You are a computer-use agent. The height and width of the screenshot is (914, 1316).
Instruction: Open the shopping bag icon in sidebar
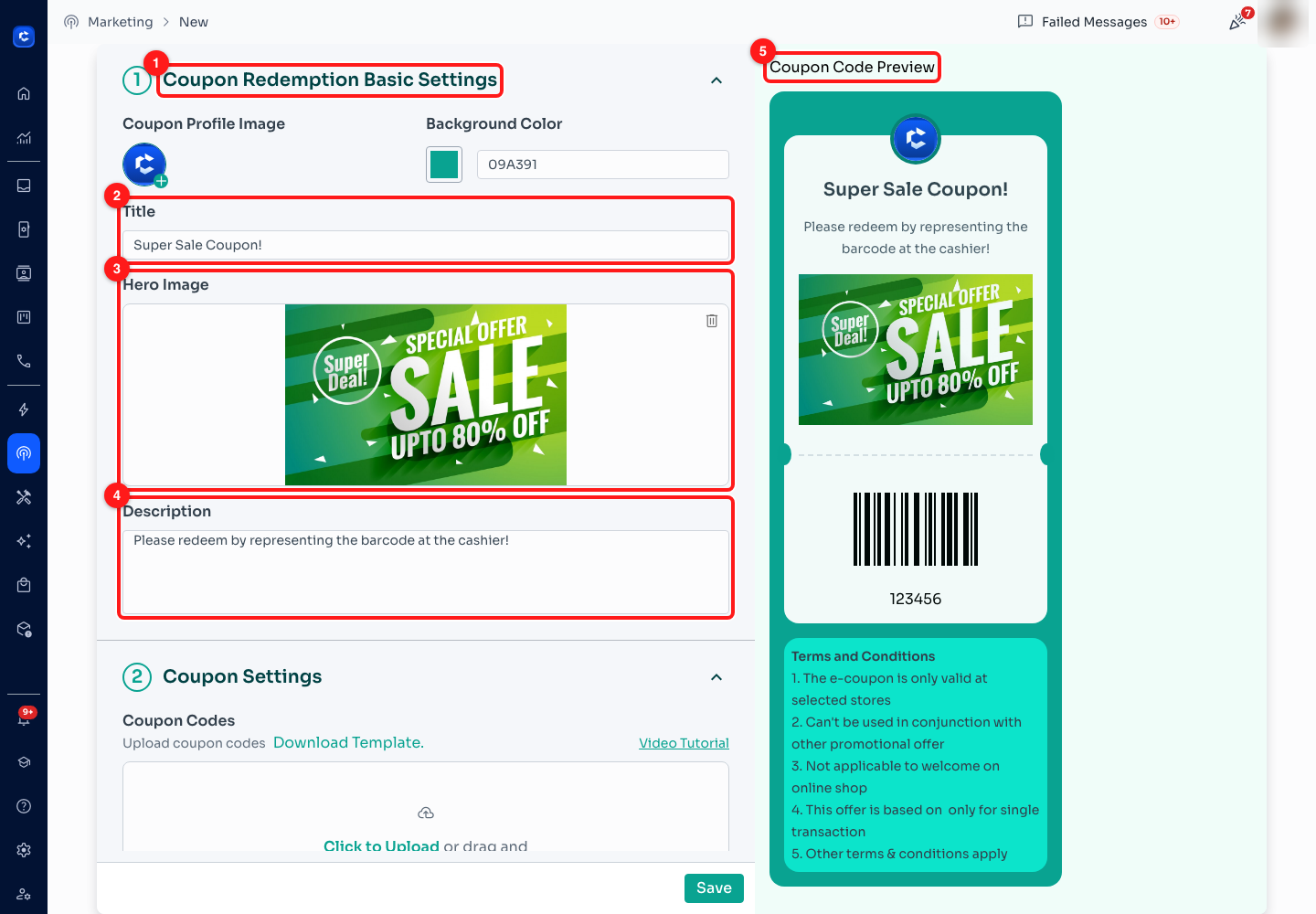pyautogui.click(x=24, y=585)
